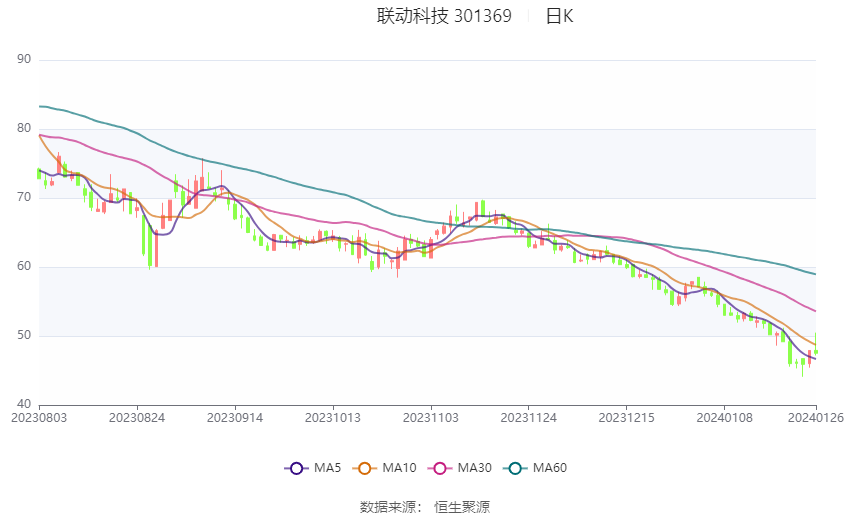
Task: Hide the MA30 line using its legend text
Action: click(x=473, y=468)
